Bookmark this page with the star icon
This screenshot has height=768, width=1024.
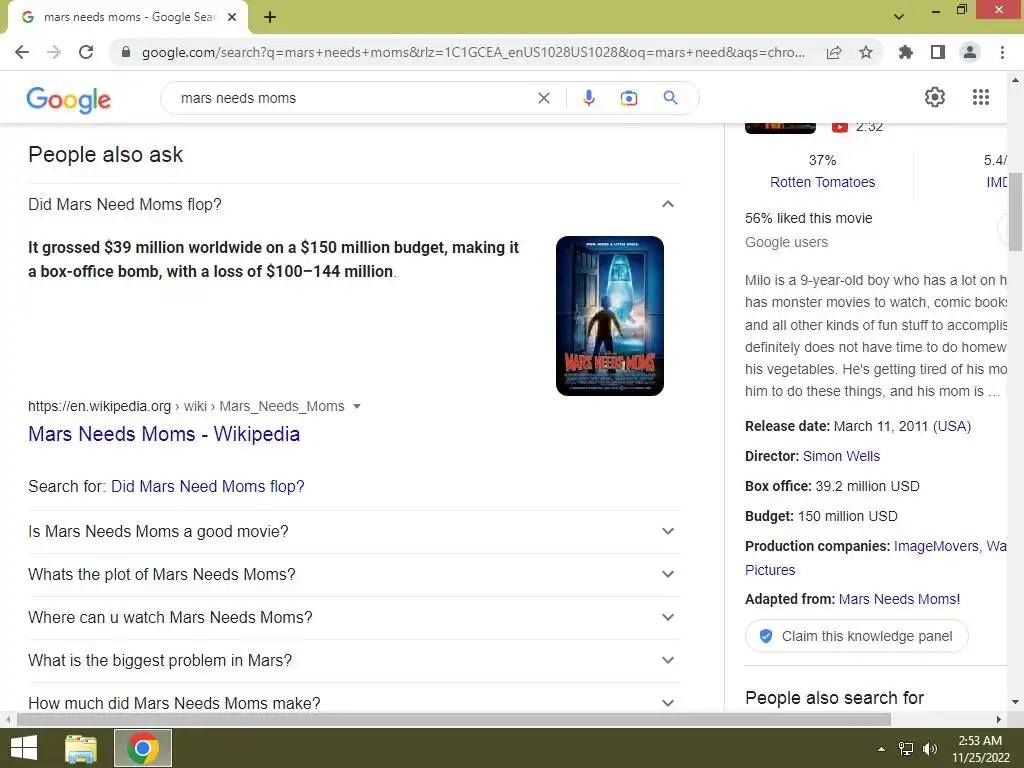pos(866,52)
